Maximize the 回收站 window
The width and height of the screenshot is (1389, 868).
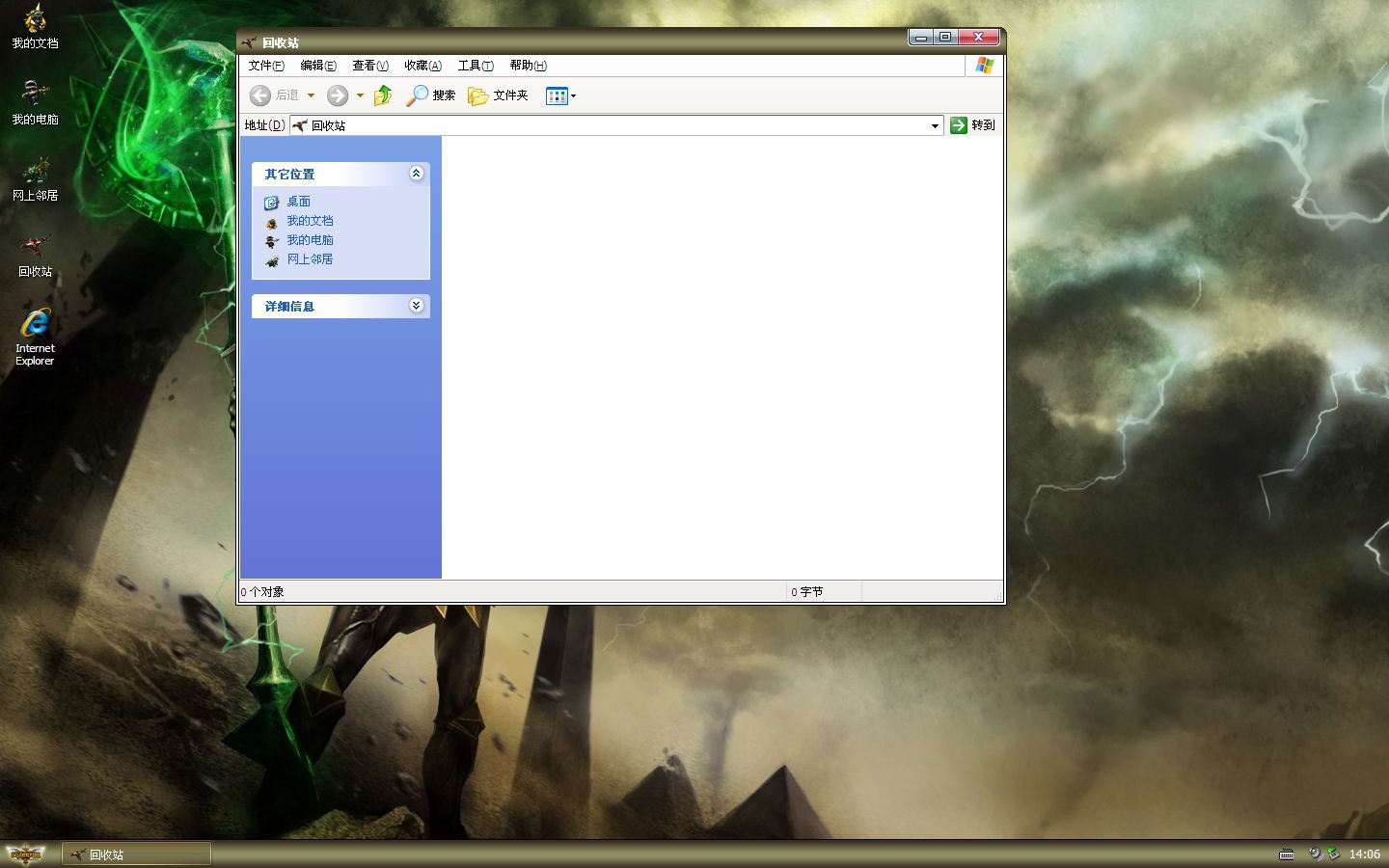click(945, 37)
